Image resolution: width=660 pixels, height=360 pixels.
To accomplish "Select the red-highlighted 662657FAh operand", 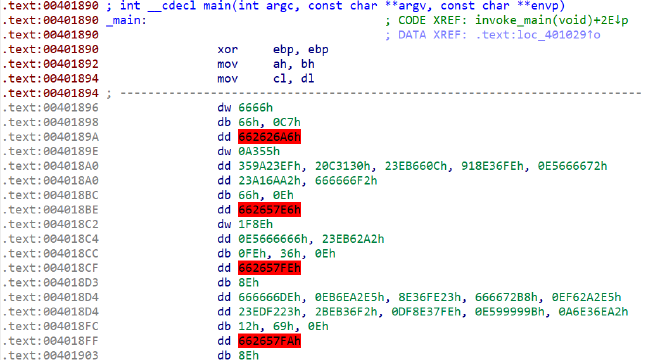I will click(x=269, y=341).
